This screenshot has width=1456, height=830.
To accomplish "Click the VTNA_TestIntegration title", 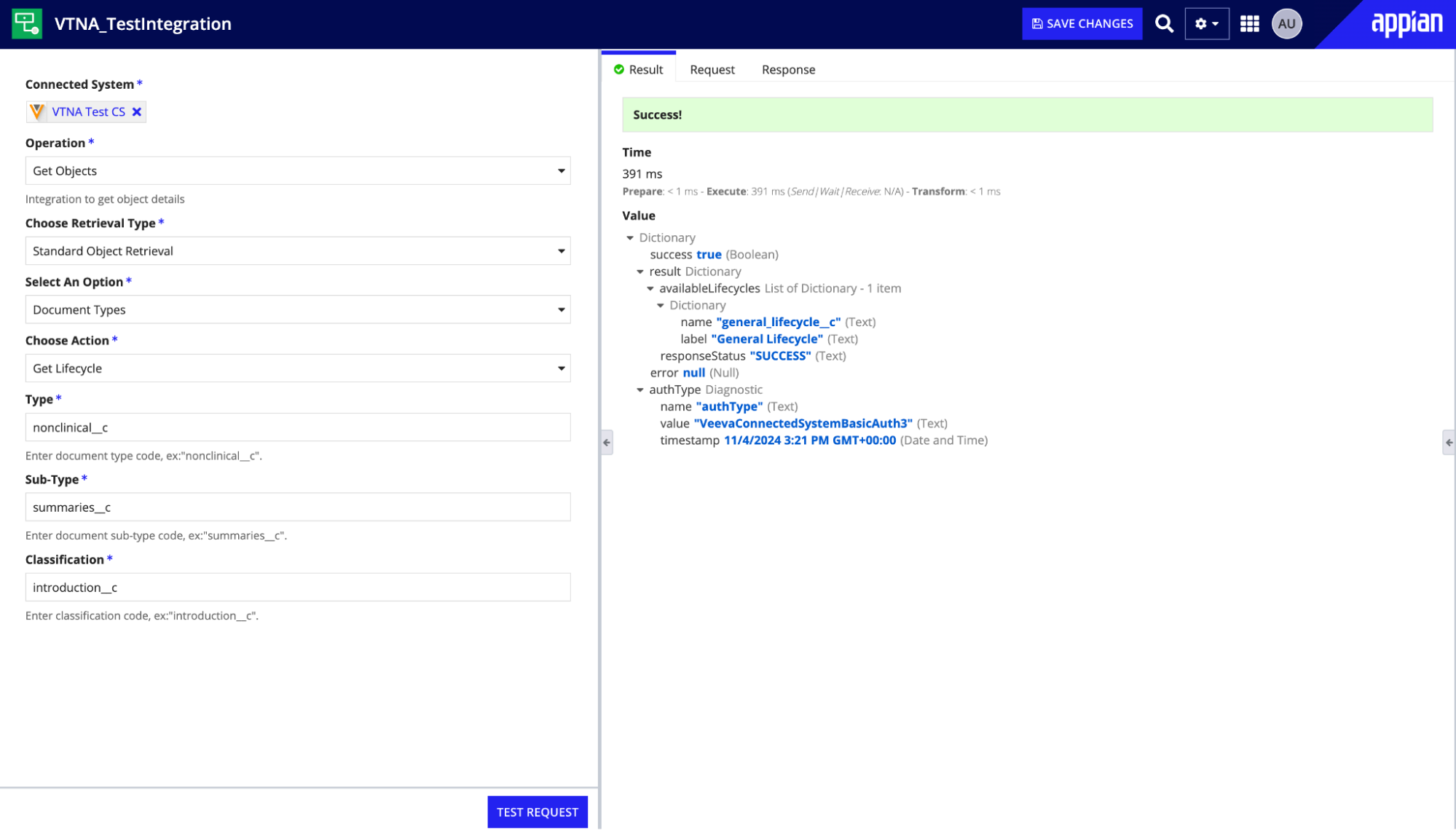I will (143, 23).
